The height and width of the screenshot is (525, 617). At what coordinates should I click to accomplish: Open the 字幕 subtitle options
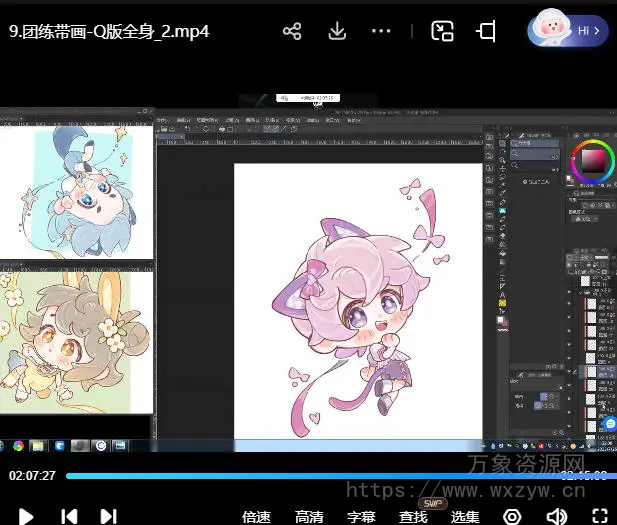coord(361,516)
